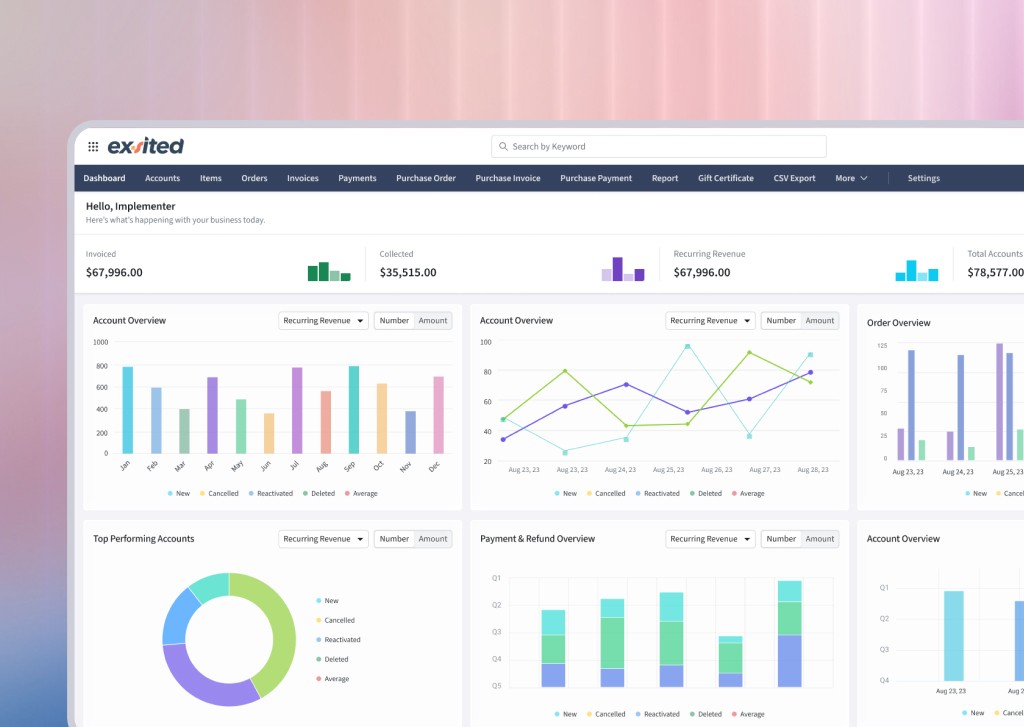This screenshot has height=727, width=1024.
Task: Select Number toggle in Payment & Refund Overview
Action: click(781, 539)
